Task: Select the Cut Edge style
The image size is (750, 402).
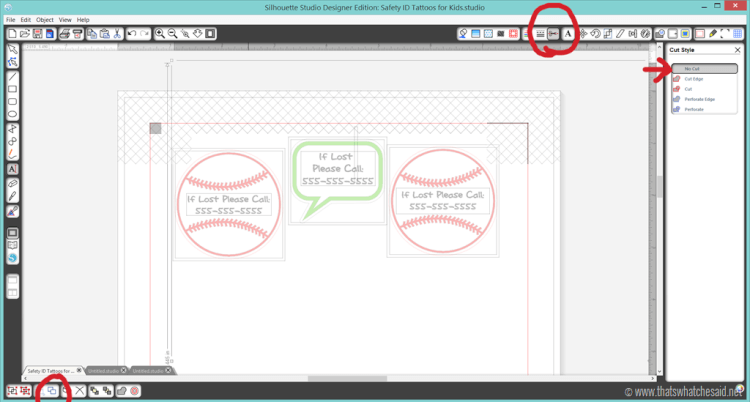Action: (705, 79)
